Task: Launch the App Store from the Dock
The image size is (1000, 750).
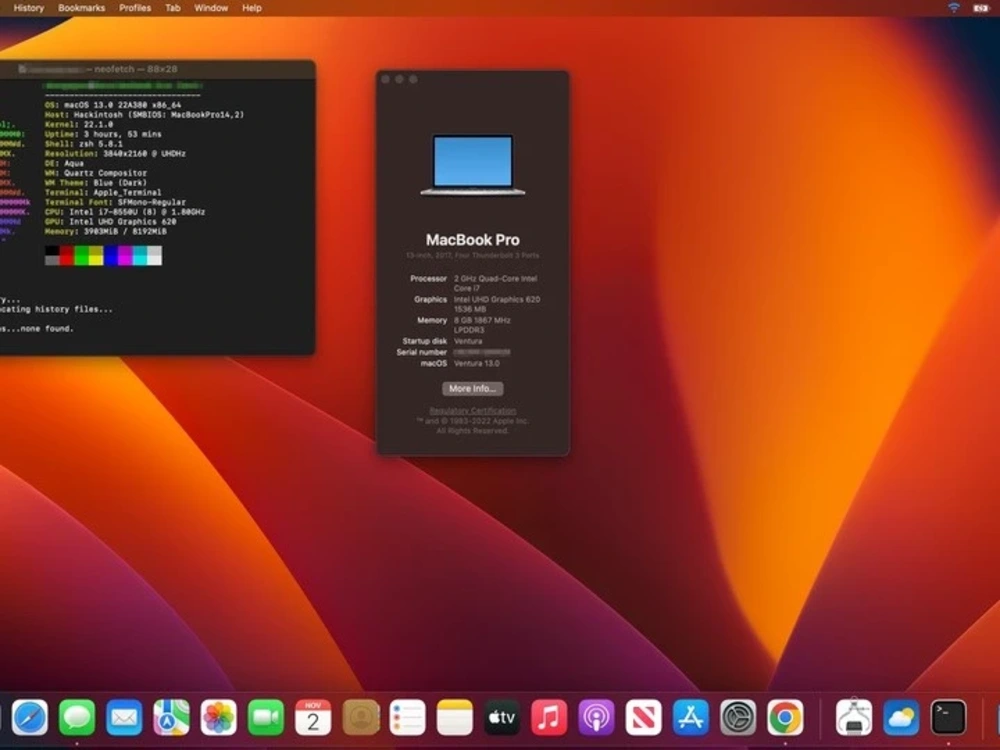Action: pos(691,717)
